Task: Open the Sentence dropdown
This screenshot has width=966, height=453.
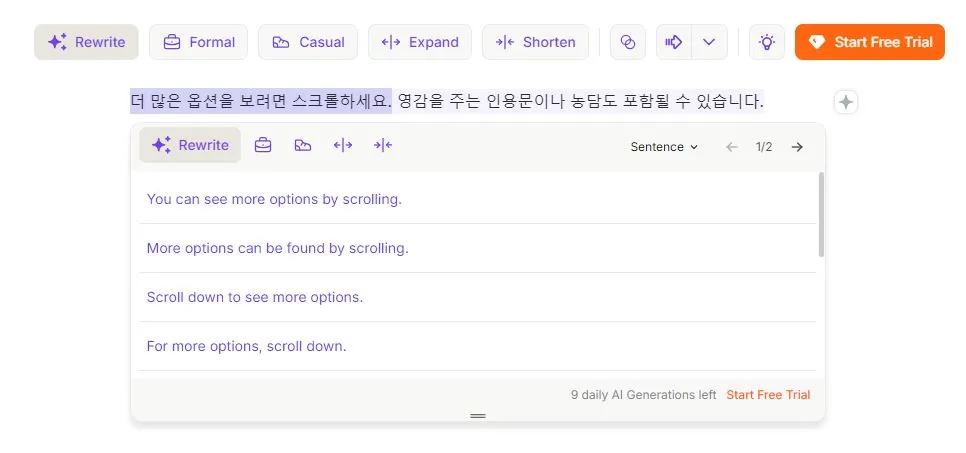Action: coord(664,147)
